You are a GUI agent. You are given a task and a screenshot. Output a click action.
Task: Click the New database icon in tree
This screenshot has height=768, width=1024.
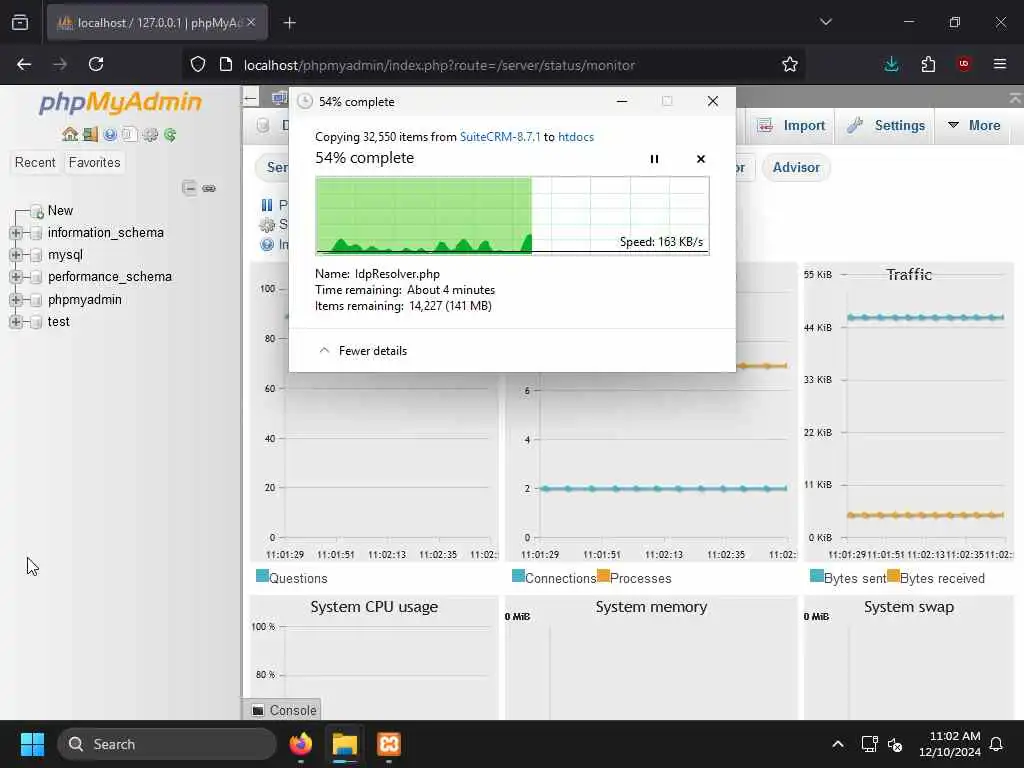[x=37, y=211]
